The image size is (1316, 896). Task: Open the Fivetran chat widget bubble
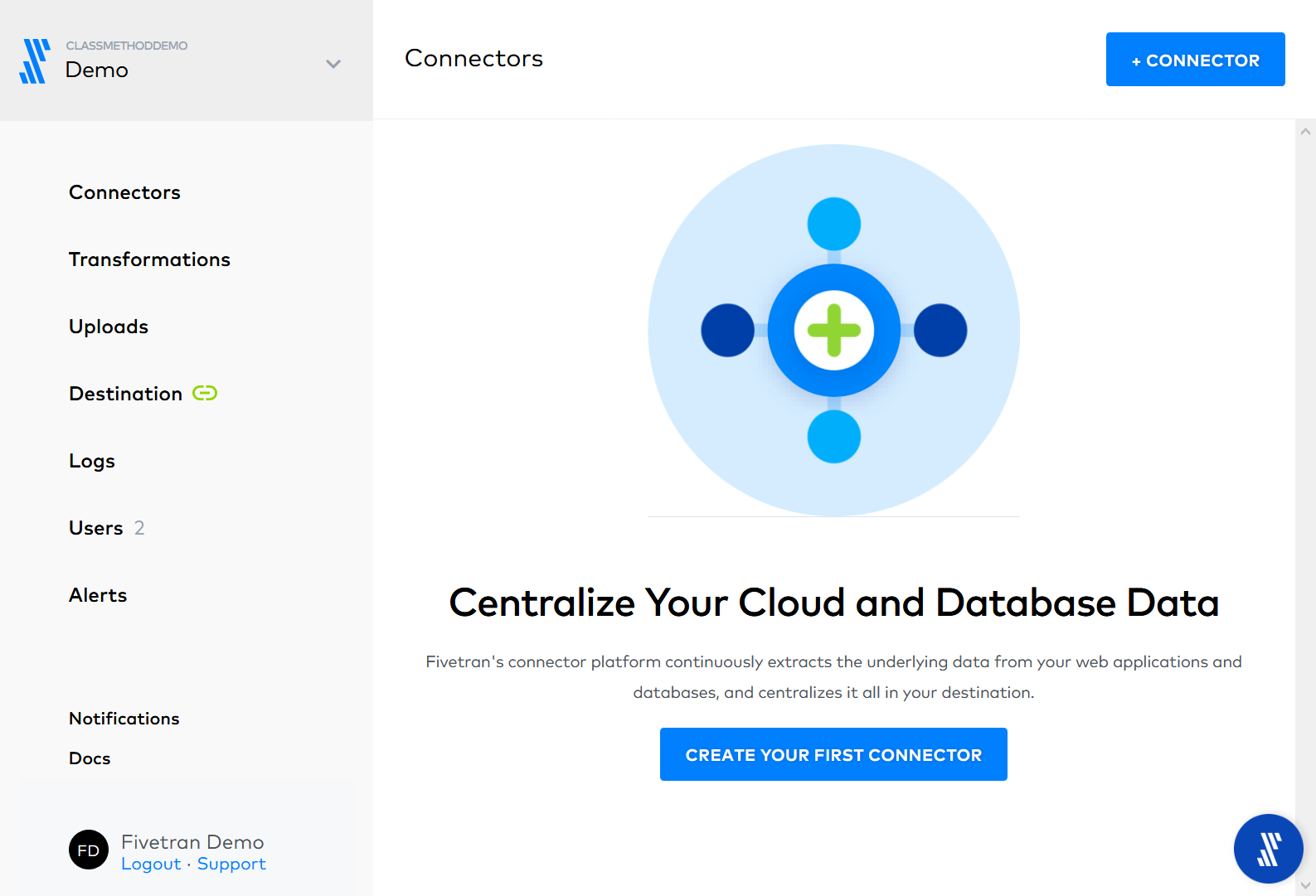click(x=1267, y=849)
